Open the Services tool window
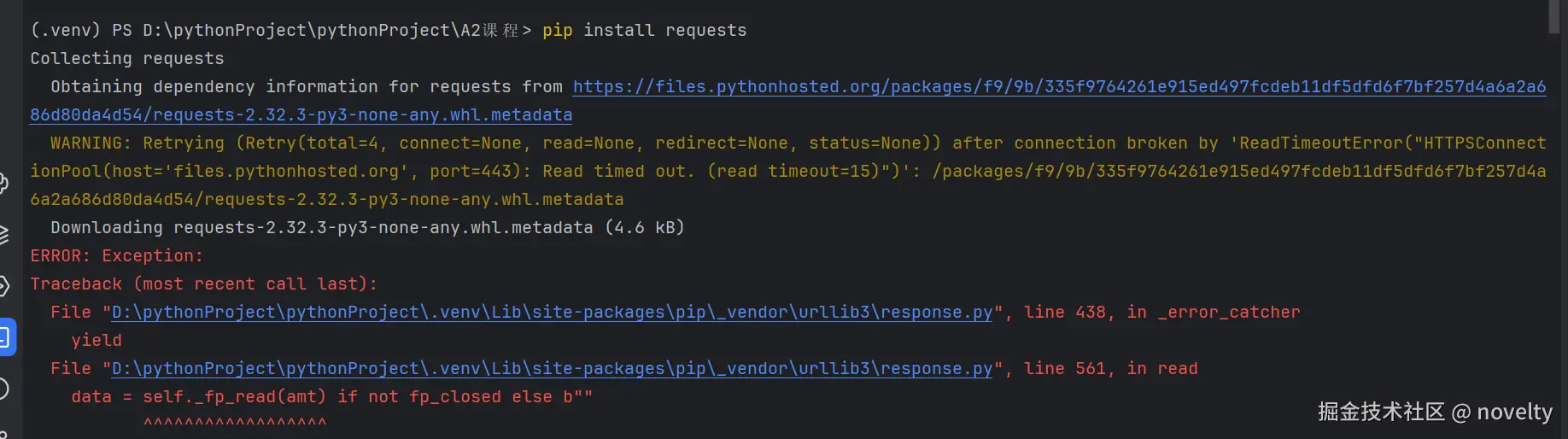This screenshot has height=439, width=1568. click(3, 286)
